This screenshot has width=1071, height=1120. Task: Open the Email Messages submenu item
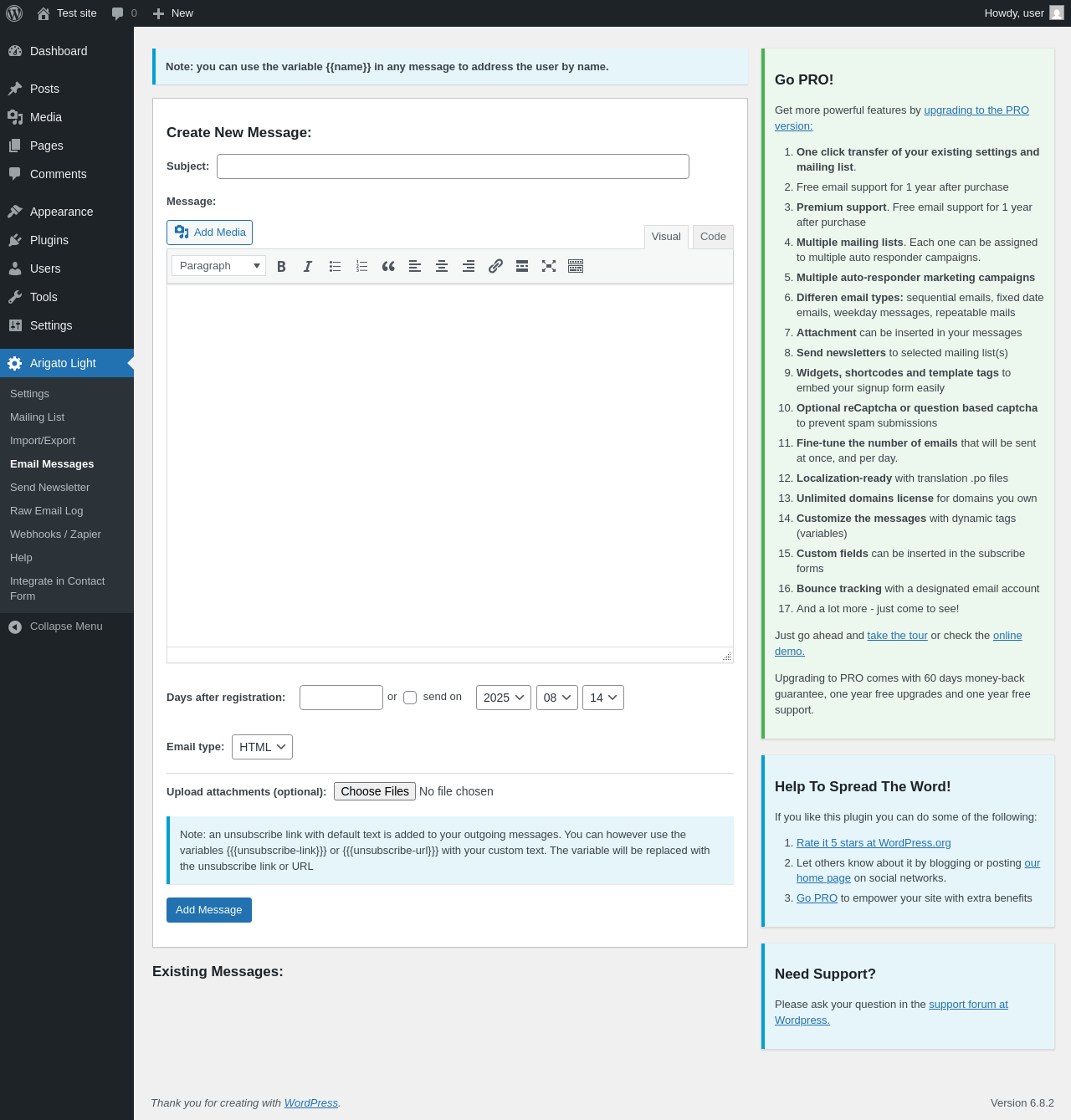pos(67,464)
